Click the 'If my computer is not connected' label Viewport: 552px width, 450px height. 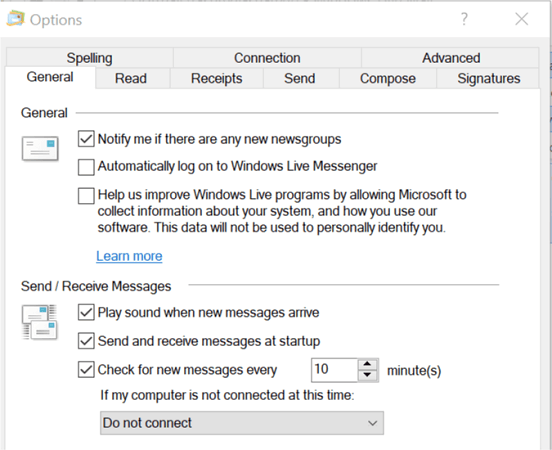point(227,395)
